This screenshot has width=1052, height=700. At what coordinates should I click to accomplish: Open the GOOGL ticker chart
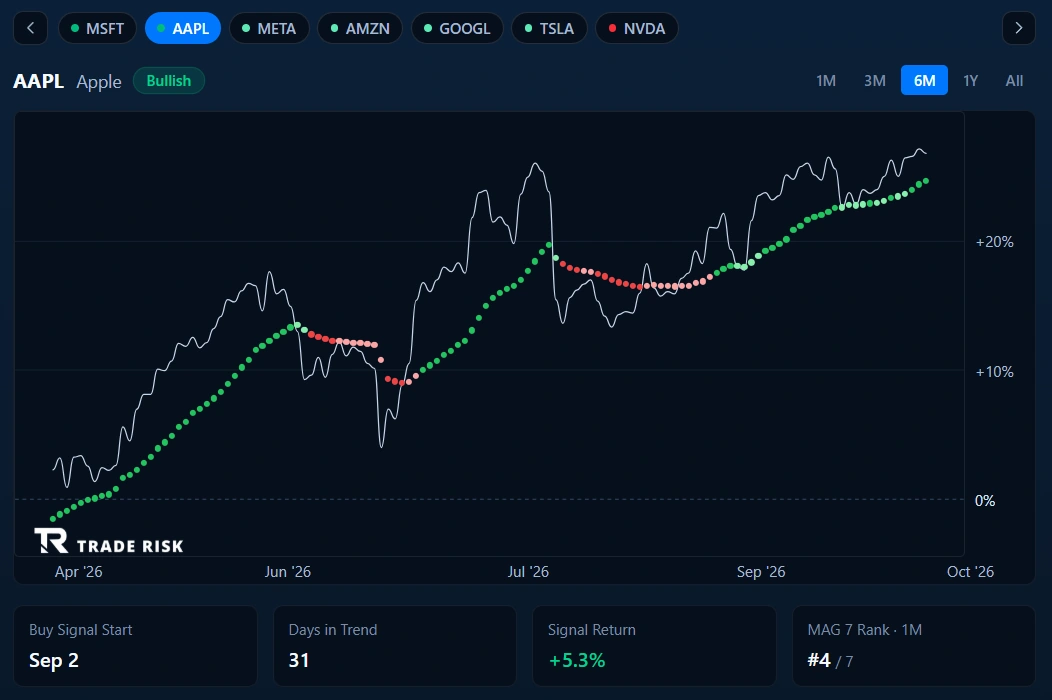tap(457, 29)
